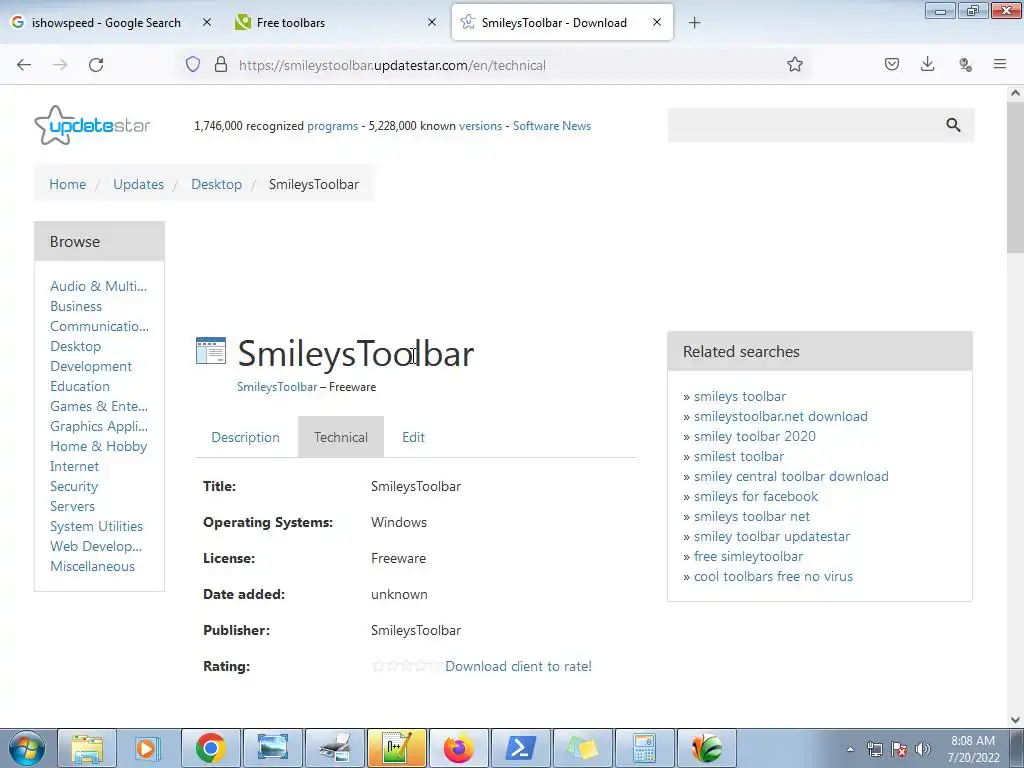
Task: Open the sticky notes taskbar icon
Action: 583,748
